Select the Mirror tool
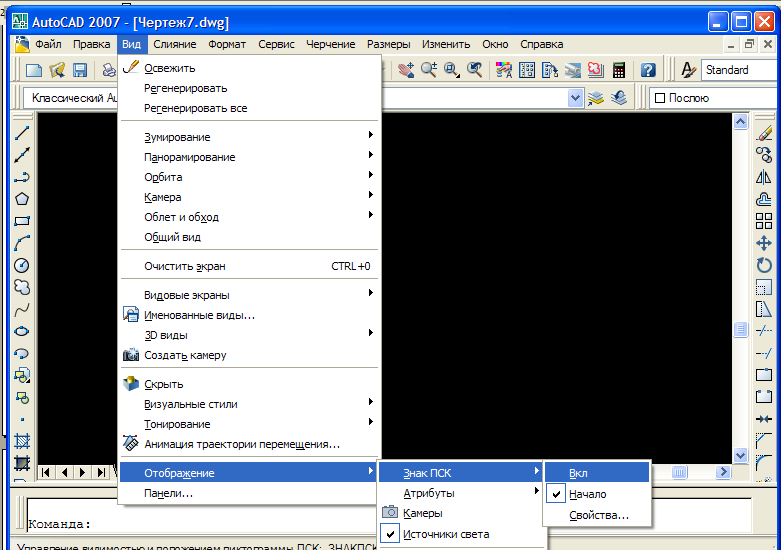Screen dimensions: 781x550 [x=764, y=177]
